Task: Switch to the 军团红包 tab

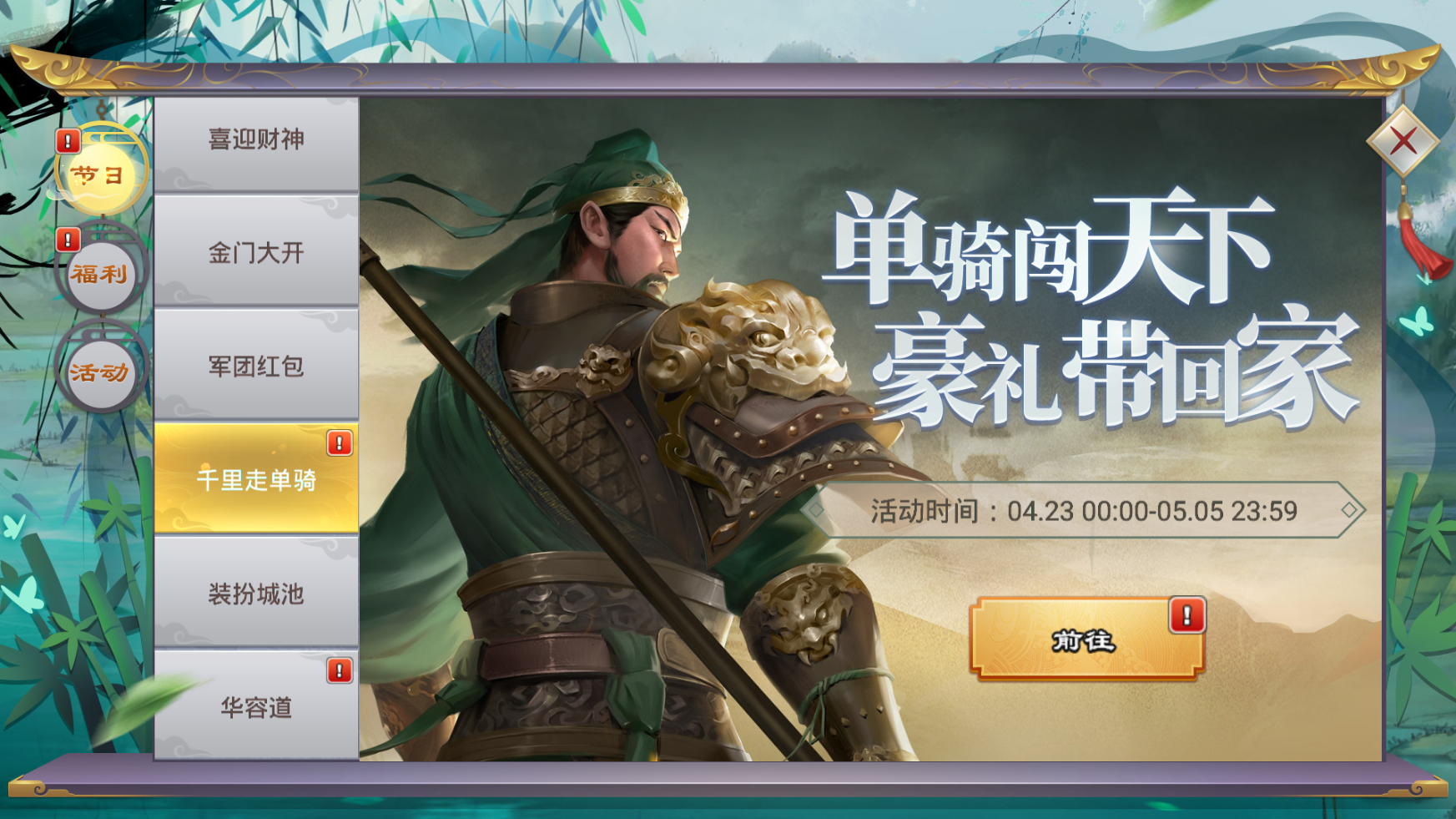Action: 256,365
